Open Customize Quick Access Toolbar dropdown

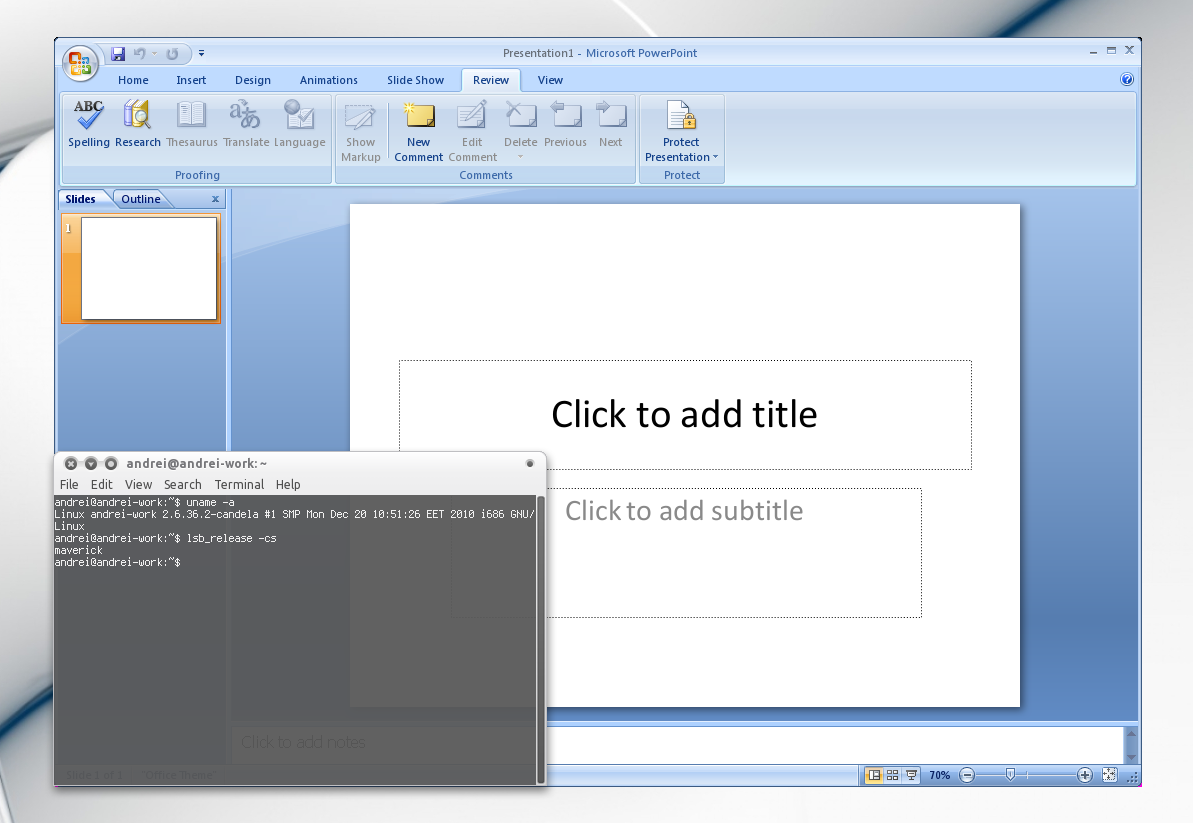tap(201, 54)
